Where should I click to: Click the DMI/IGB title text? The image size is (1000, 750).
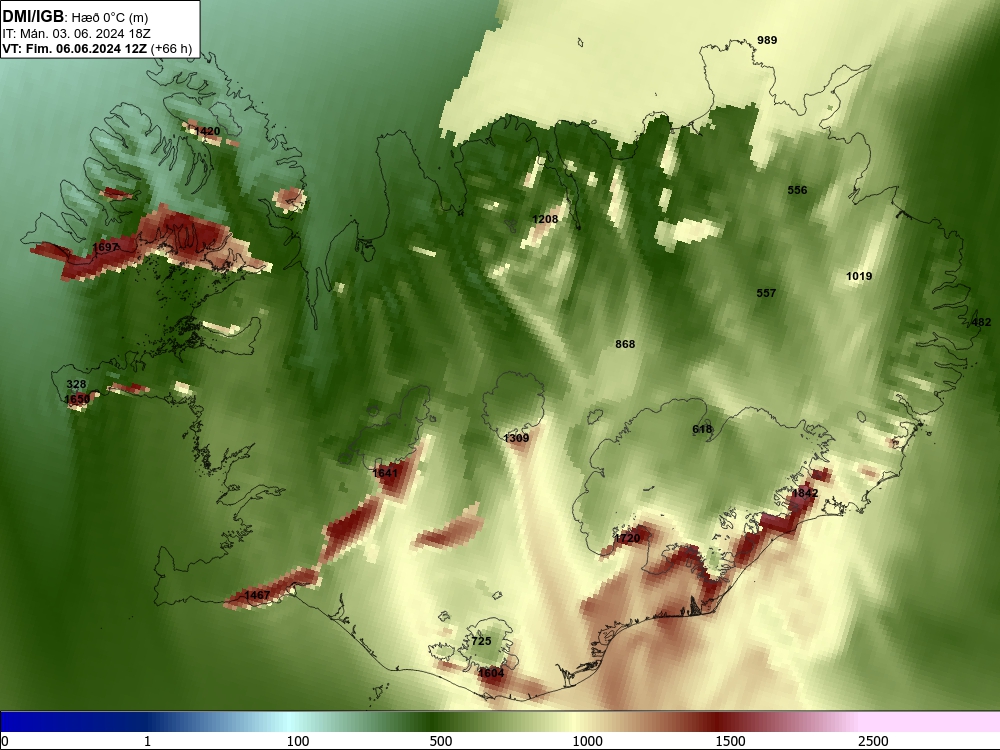click(x=33, y=17)
